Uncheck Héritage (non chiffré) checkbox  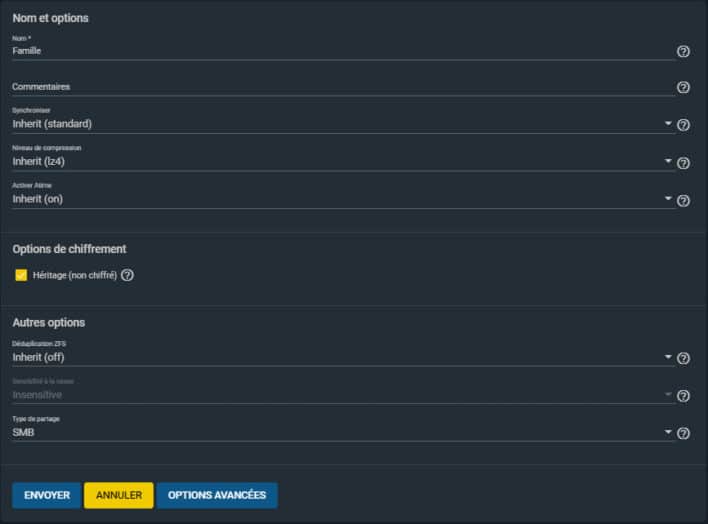pos(21,275)
